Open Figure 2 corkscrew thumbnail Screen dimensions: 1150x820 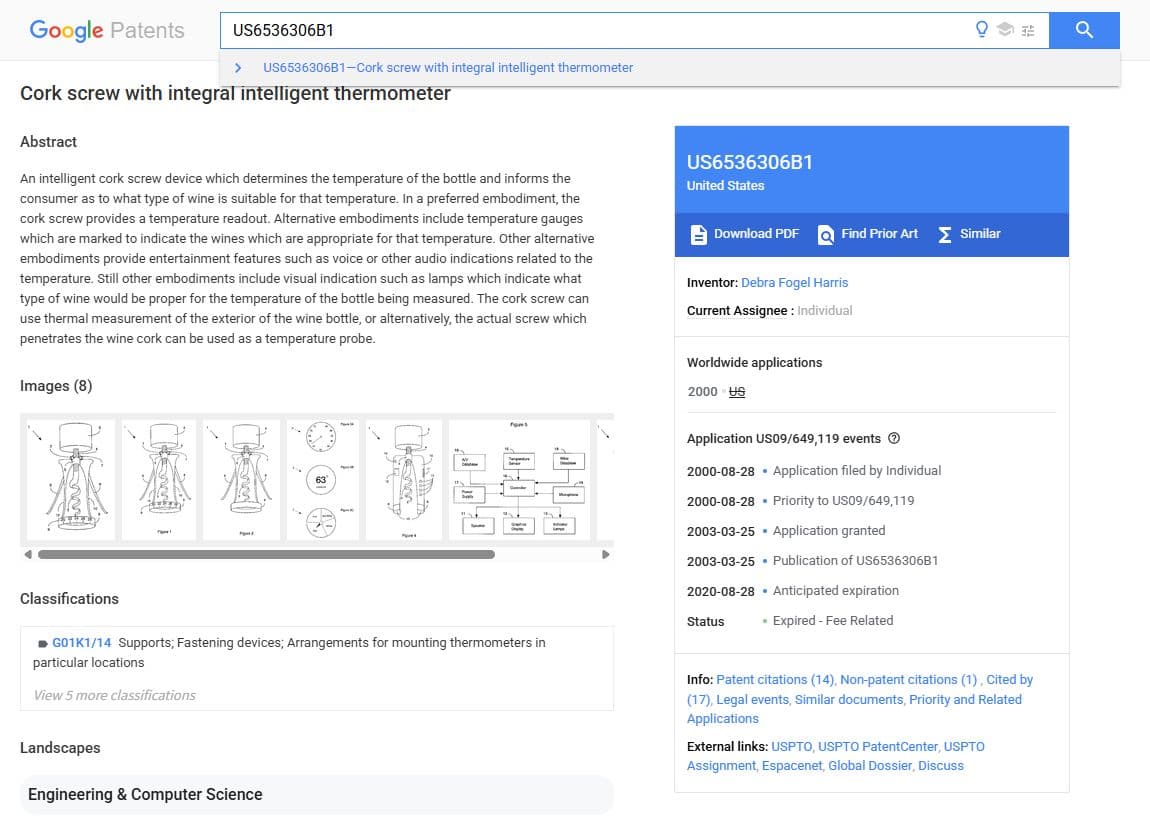click(x=241, y=480)
